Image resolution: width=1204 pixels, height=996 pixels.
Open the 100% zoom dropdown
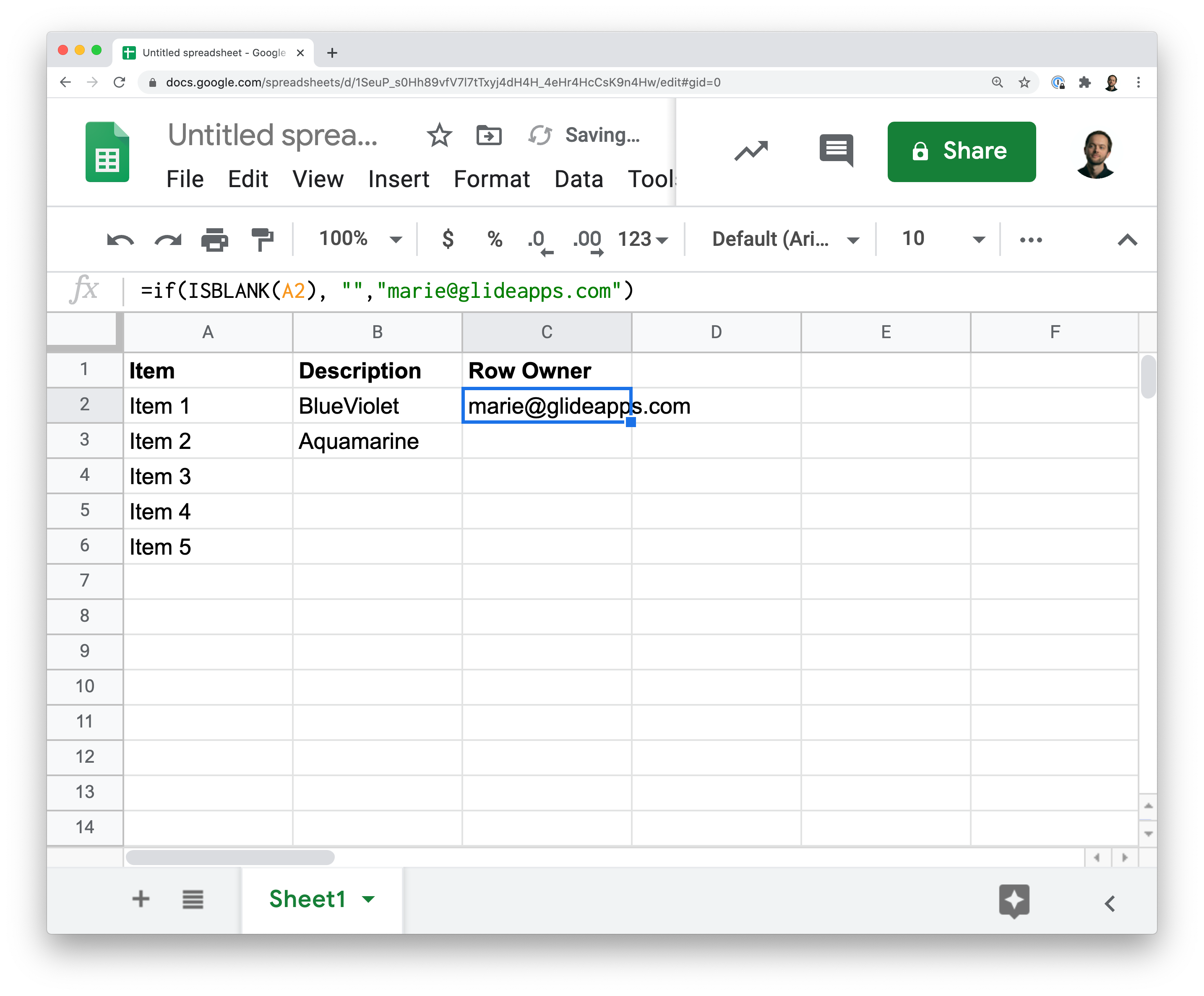coord(360,239)
